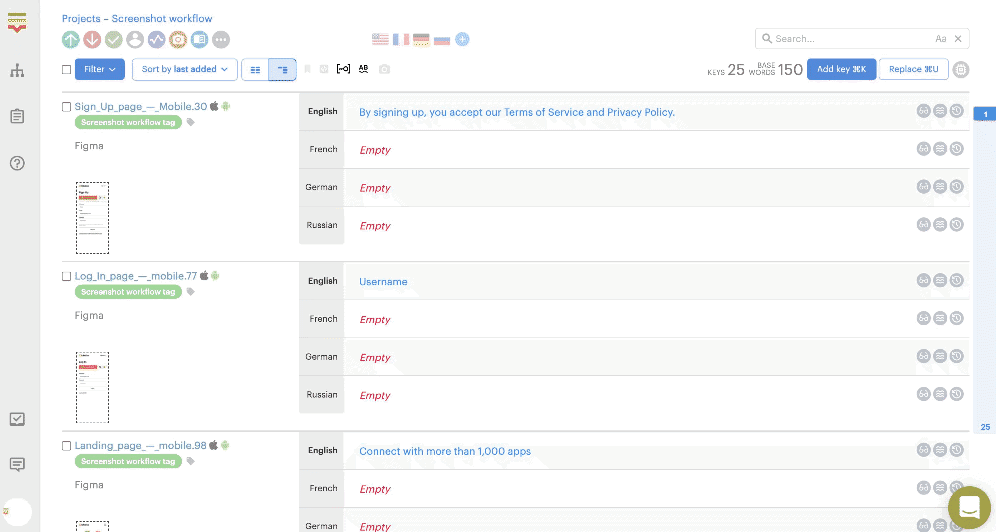This screenshot has height=532, width=996.
Task: Open the Contributors person icon
Action: pos(135,39)
